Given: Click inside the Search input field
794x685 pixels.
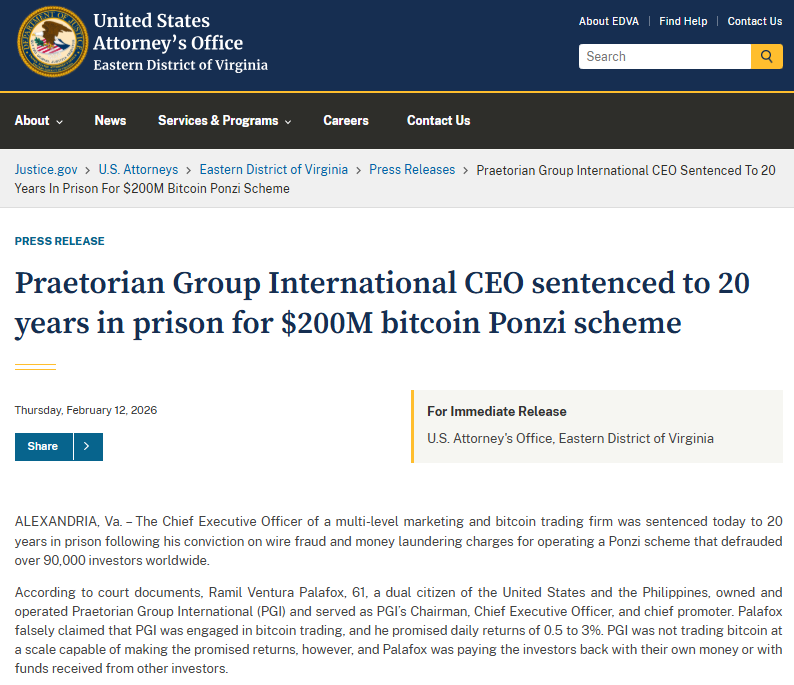Looking at the screenshot, I should coord(664,56).
